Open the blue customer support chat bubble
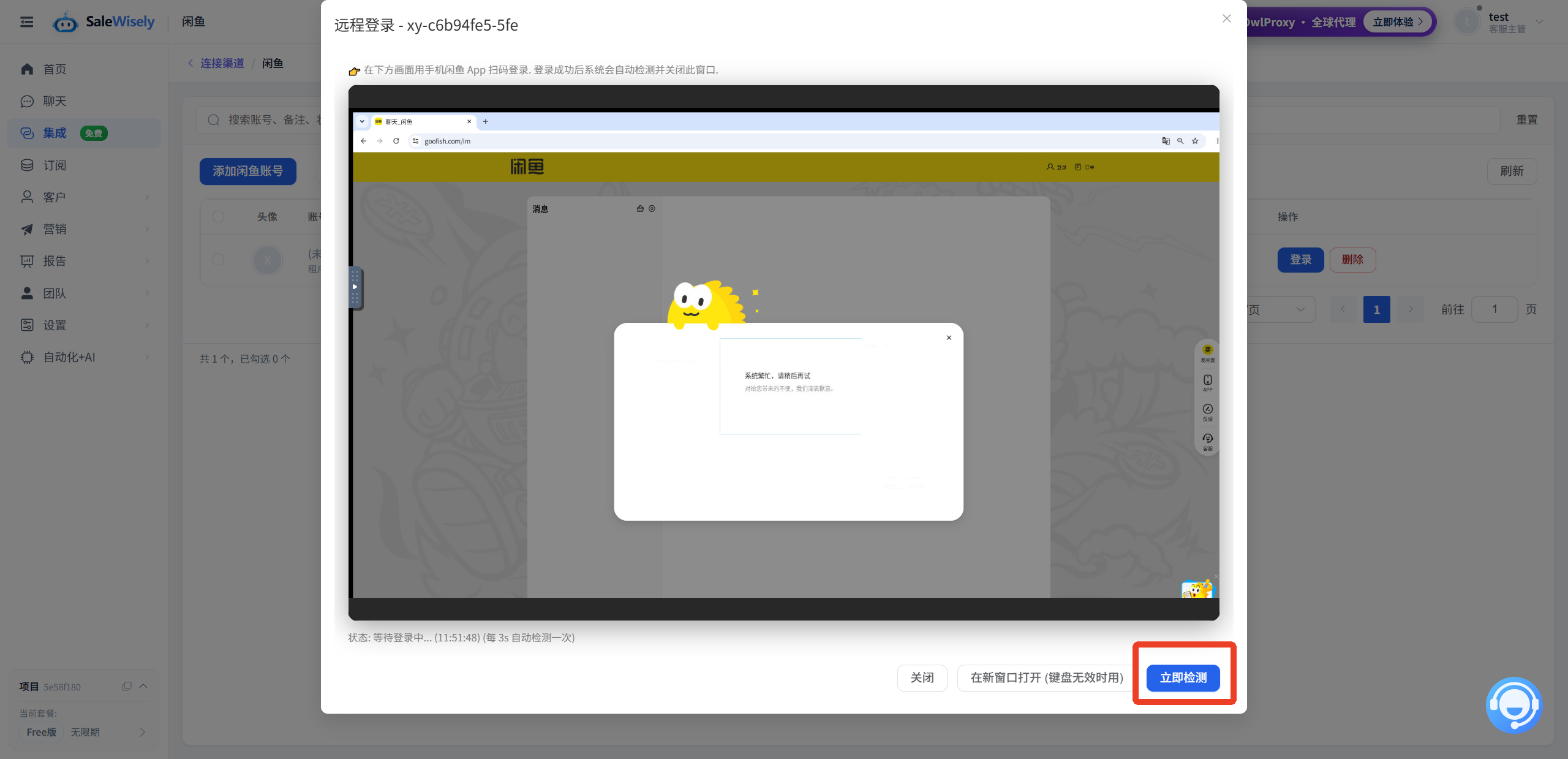Image resolution: width=1568 pixels, height=759 pixels. (1513, 705)
